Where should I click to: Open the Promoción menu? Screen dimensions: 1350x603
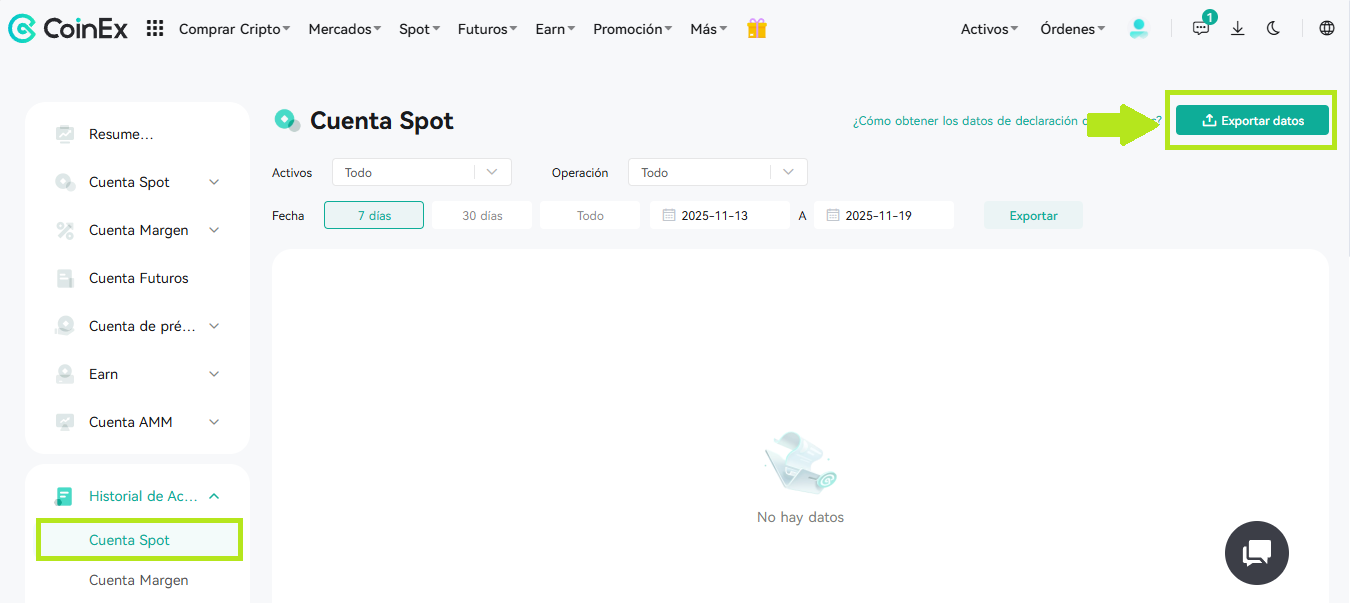point(632,29)
